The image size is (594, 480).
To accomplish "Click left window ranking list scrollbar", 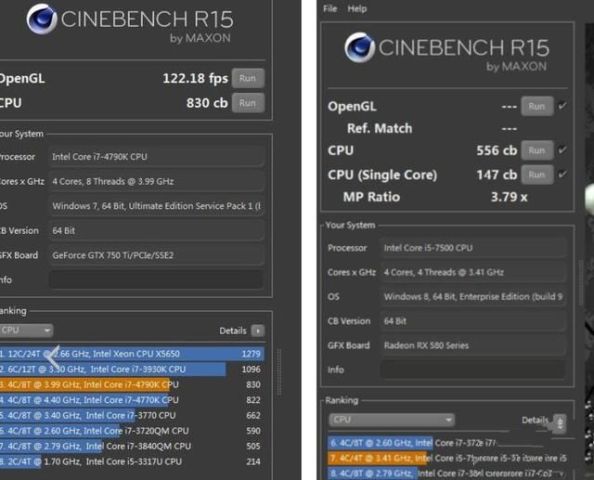I will (x=280, y=372).
